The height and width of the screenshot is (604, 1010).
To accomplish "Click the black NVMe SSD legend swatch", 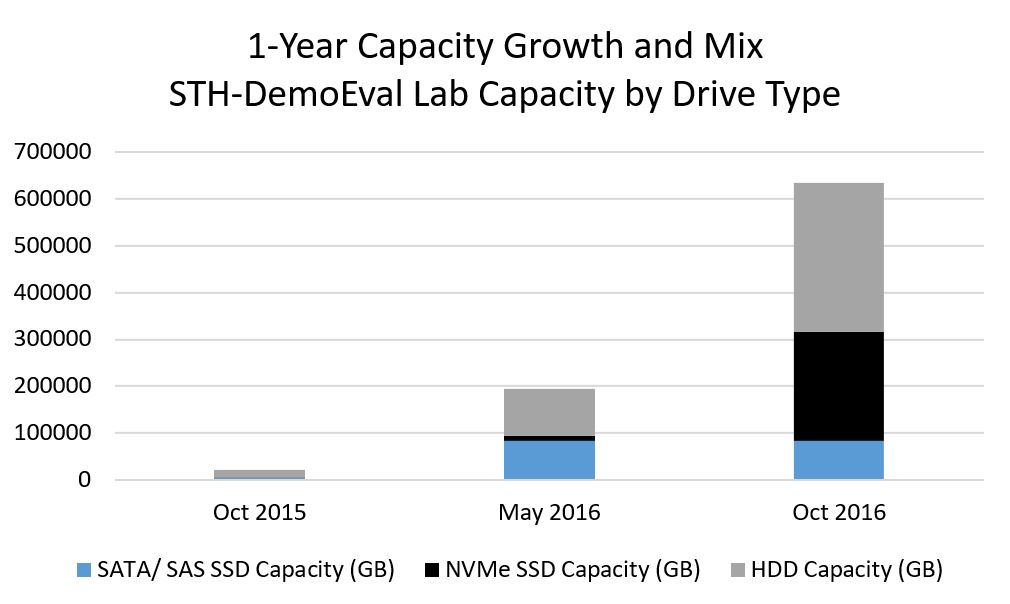I will tap(432, 570).
